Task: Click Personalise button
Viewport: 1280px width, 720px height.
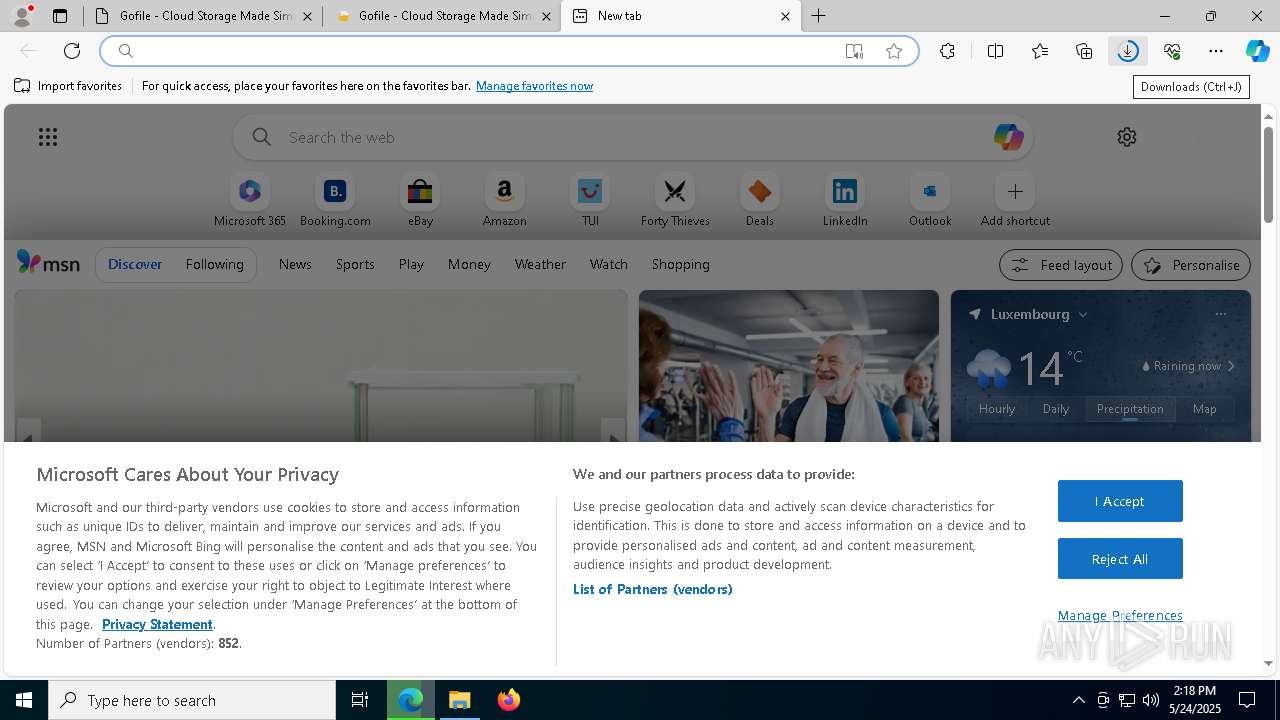Action: point(1191,265)
